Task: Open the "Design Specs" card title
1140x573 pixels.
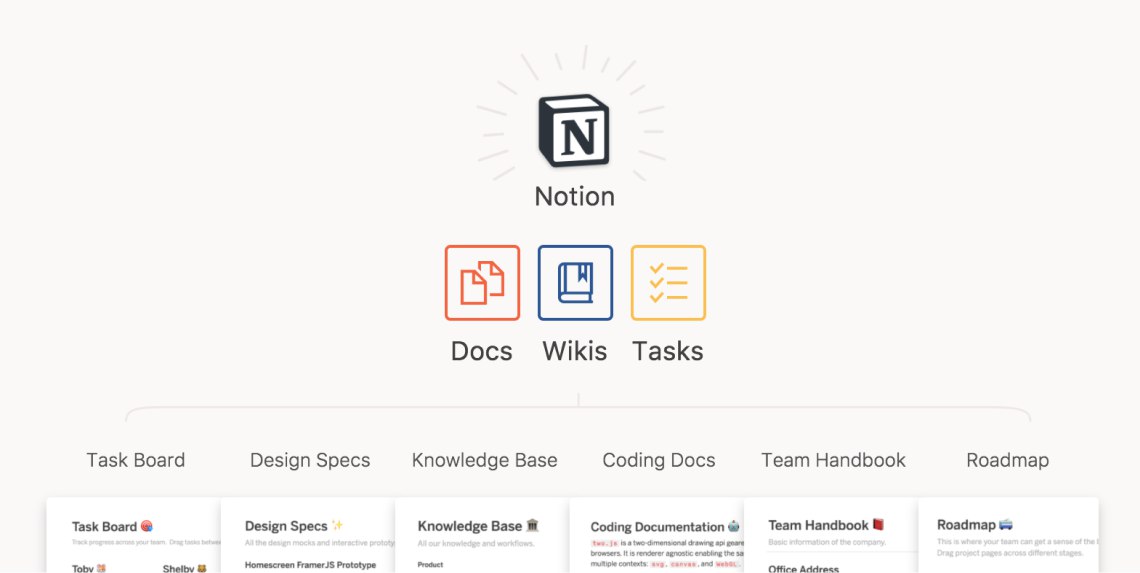Action: [x=286, y=526]
